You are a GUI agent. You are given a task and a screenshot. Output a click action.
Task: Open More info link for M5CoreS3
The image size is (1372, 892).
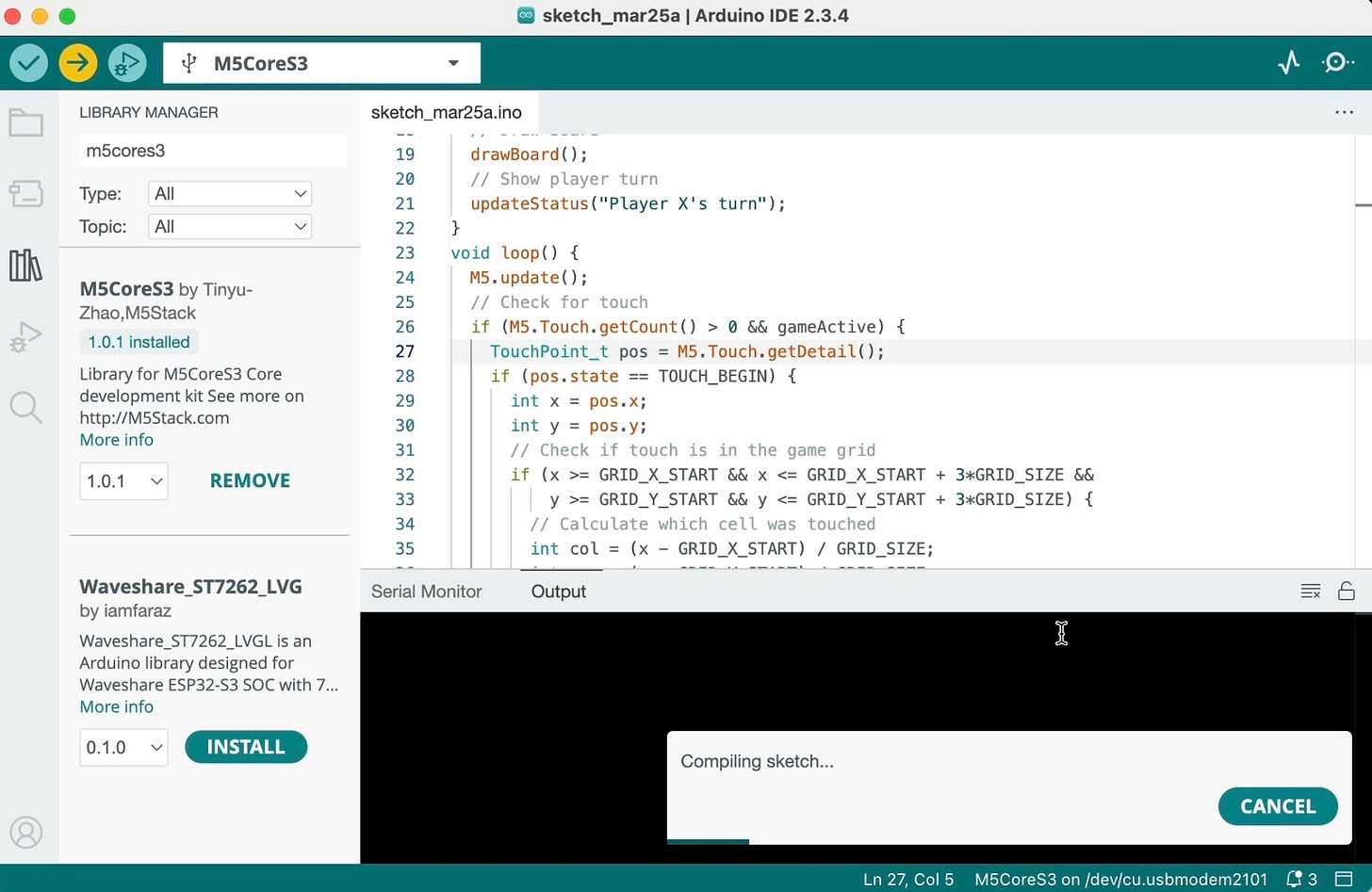pos(116,440)
